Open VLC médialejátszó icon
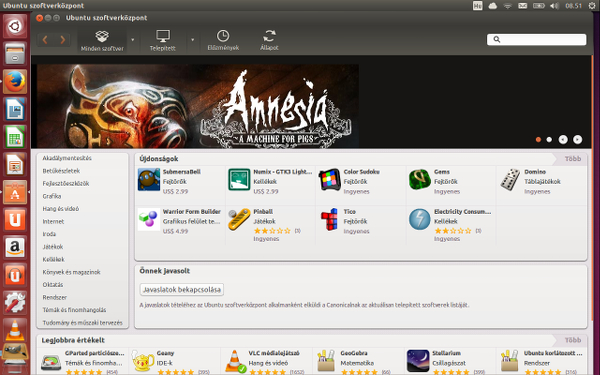 click(235, 361)
